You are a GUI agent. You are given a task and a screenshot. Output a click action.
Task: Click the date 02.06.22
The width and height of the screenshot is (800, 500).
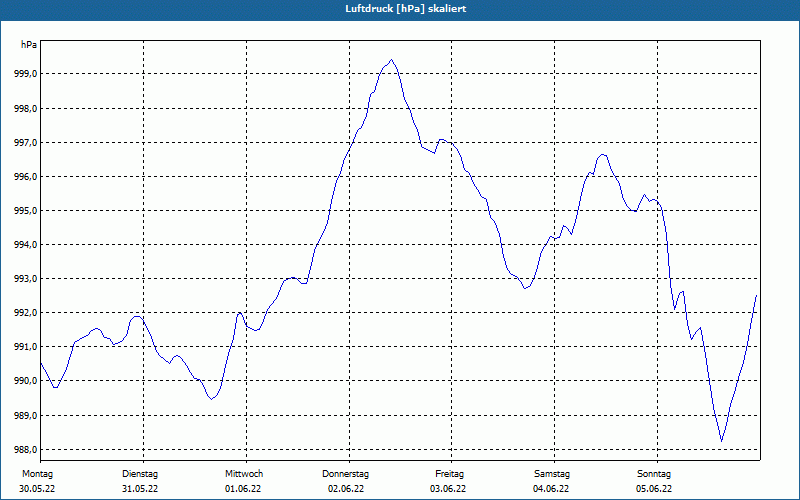tap(346, 489)
